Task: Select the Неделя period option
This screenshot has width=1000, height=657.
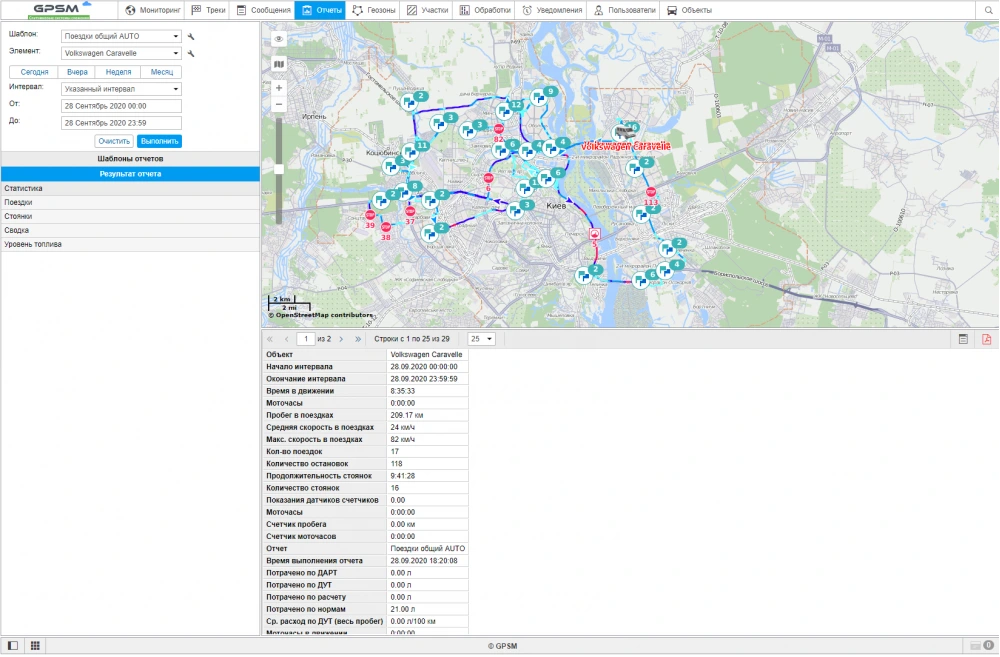Action: (118, 72)
